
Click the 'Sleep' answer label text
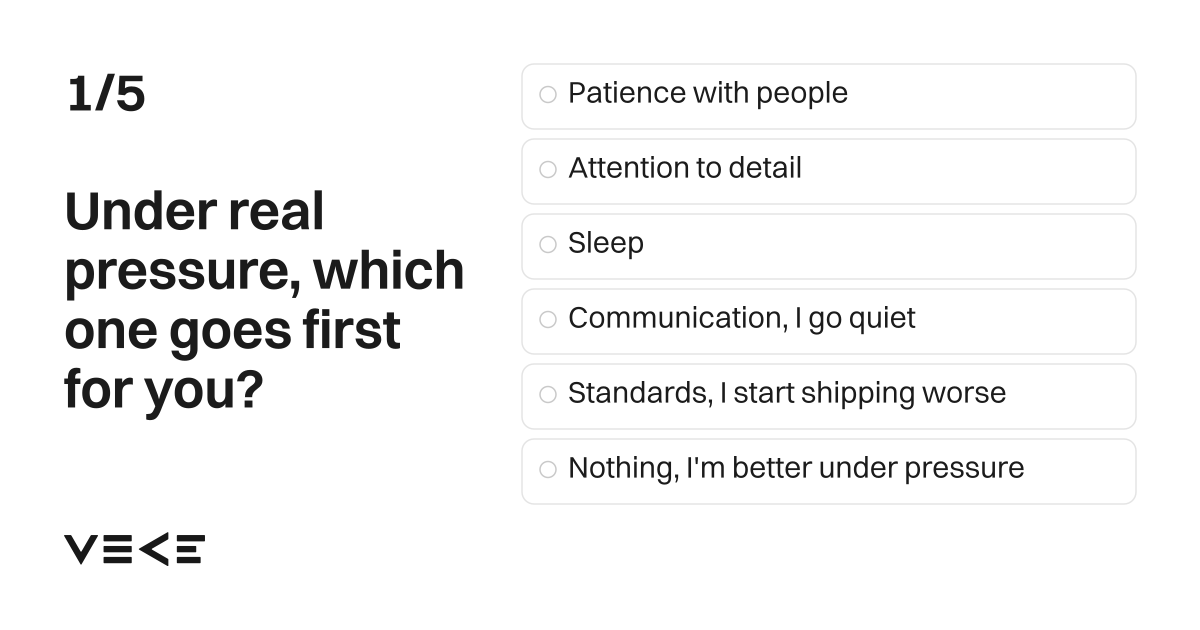(x=606, y=244)
